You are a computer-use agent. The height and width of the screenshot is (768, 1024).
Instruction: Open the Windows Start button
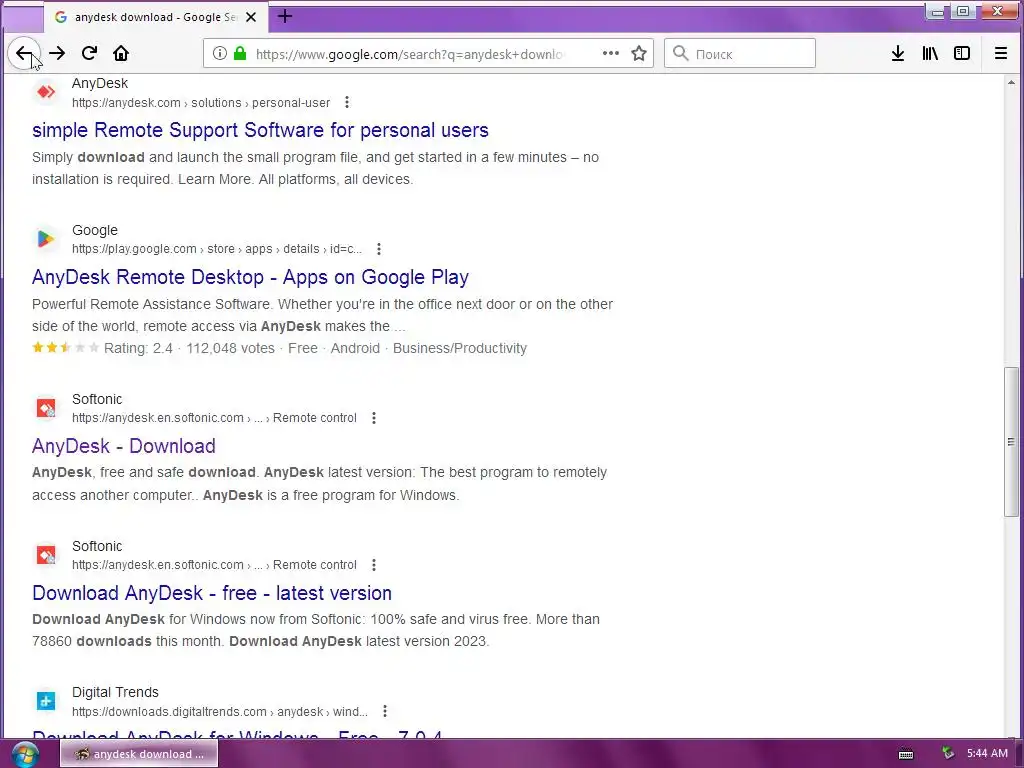25,754
